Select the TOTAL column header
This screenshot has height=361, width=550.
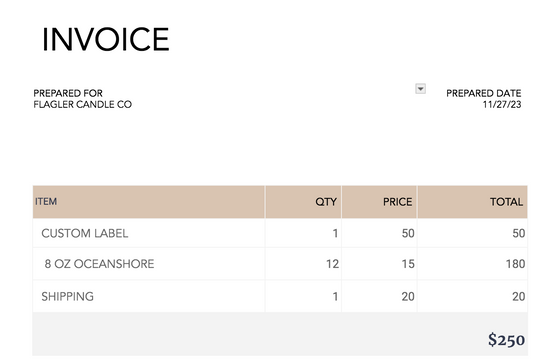coord(472,202)
